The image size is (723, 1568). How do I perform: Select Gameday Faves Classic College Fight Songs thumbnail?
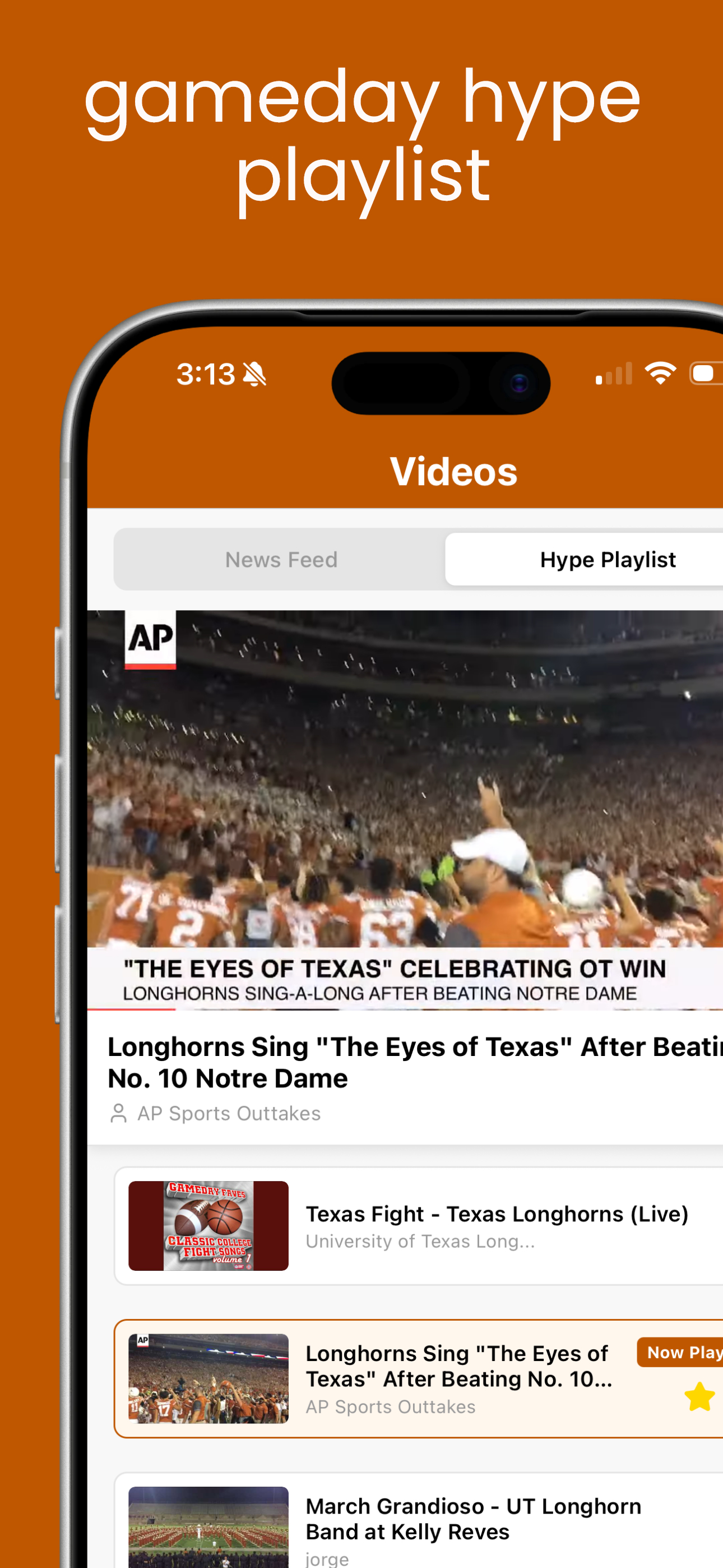click(208, 1226)
